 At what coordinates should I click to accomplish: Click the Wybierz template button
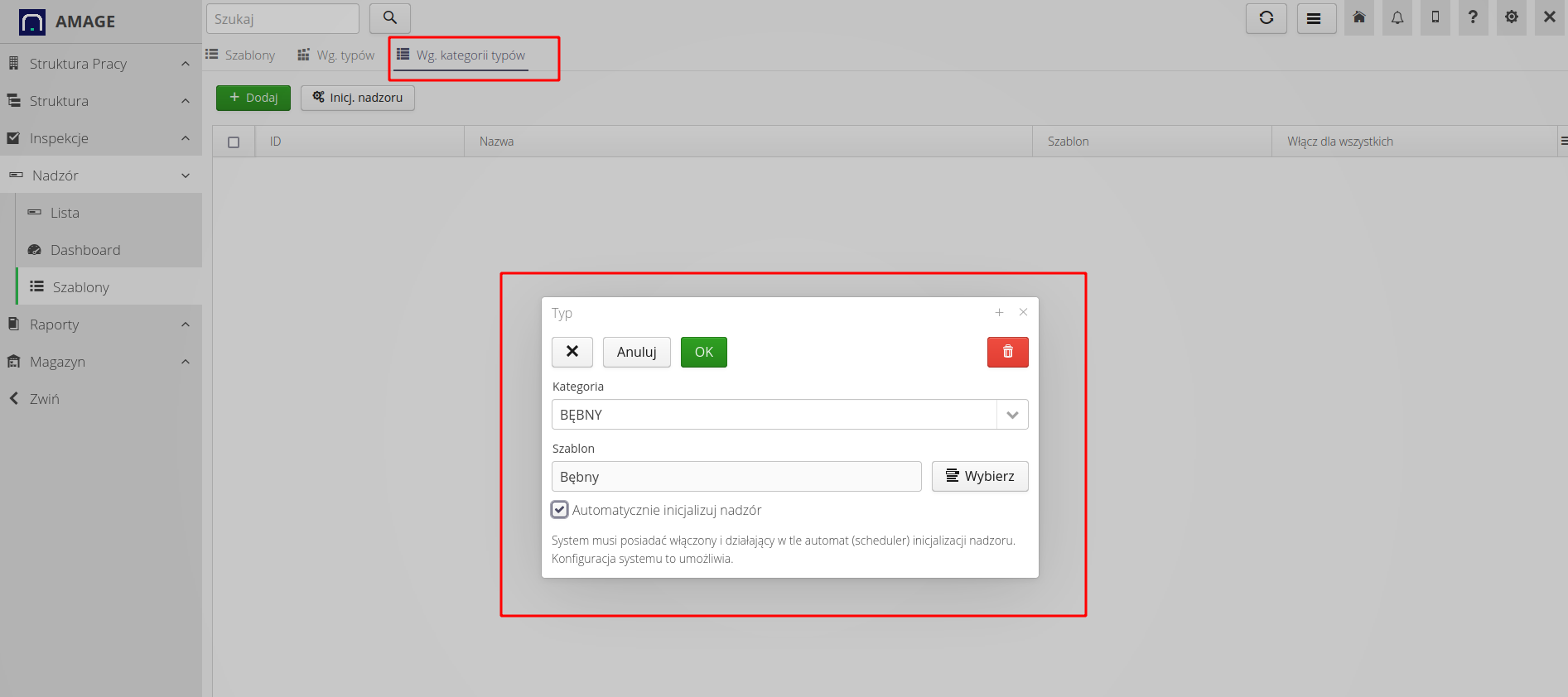(979, 476)
